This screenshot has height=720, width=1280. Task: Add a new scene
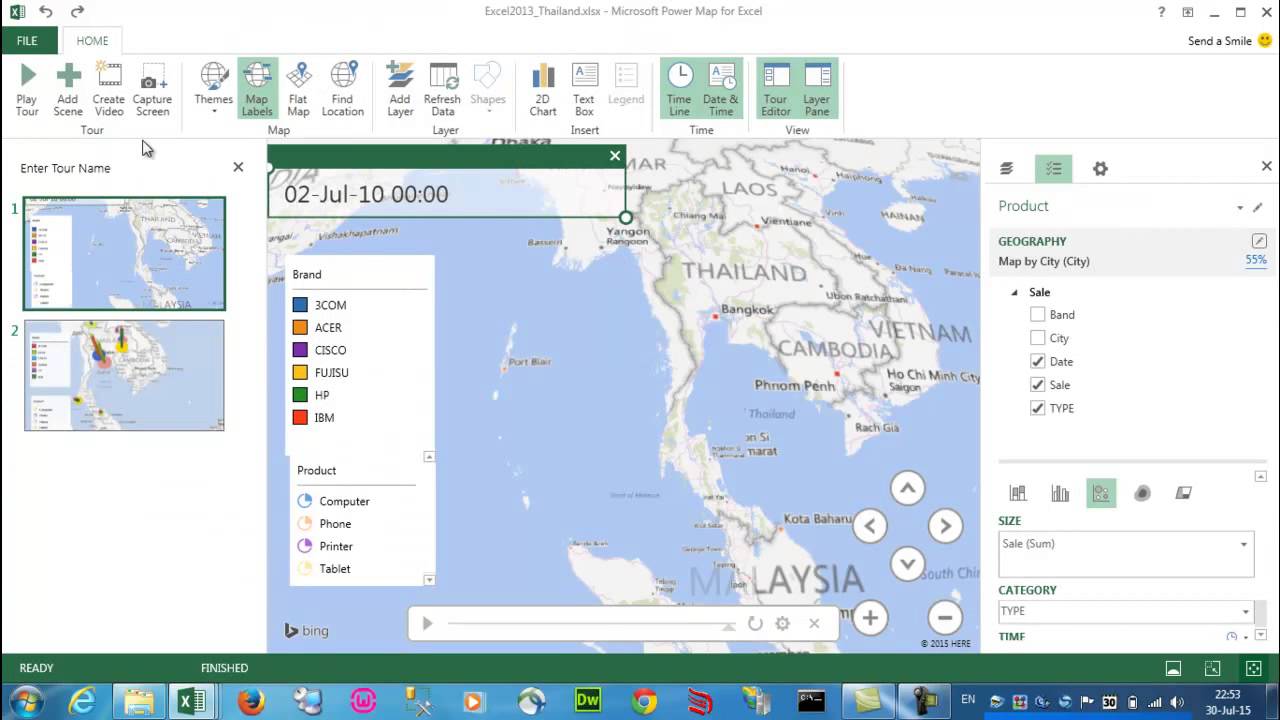click(x=68, y=89)
